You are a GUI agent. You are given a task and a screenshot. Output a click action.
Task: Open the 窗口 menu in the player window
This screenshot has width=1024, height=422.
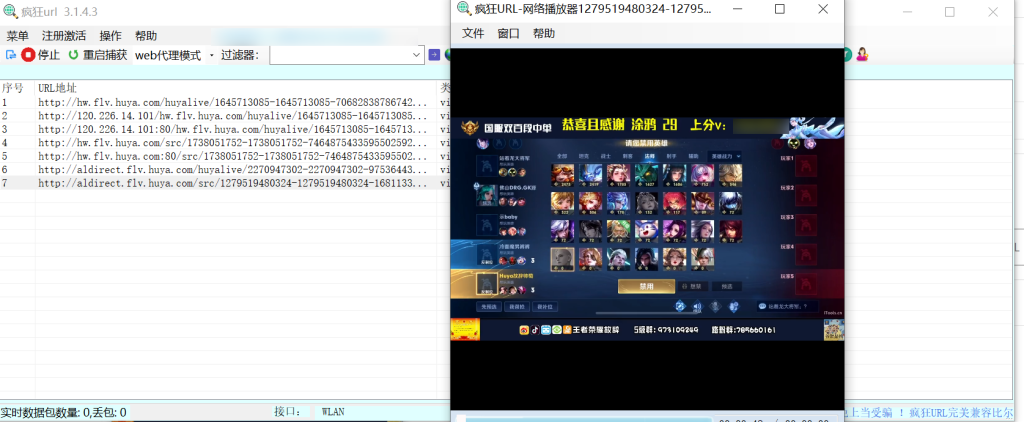coord(509,33)
